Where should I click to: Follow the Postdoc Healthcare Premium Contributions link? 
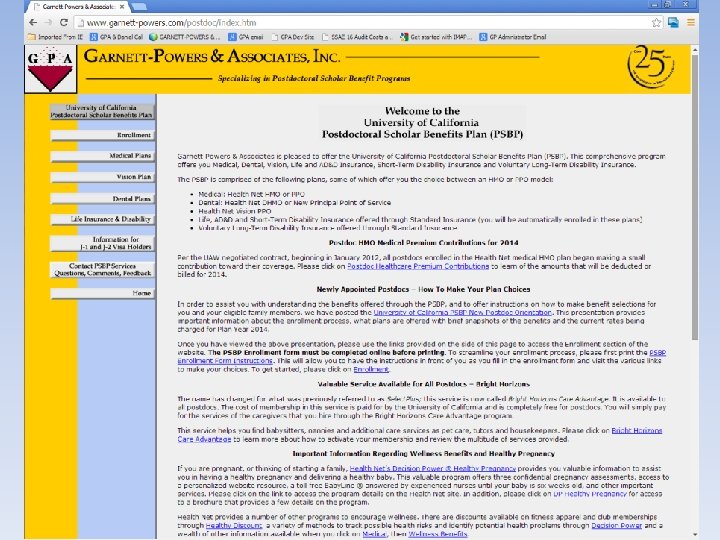(x=418, y=266)
